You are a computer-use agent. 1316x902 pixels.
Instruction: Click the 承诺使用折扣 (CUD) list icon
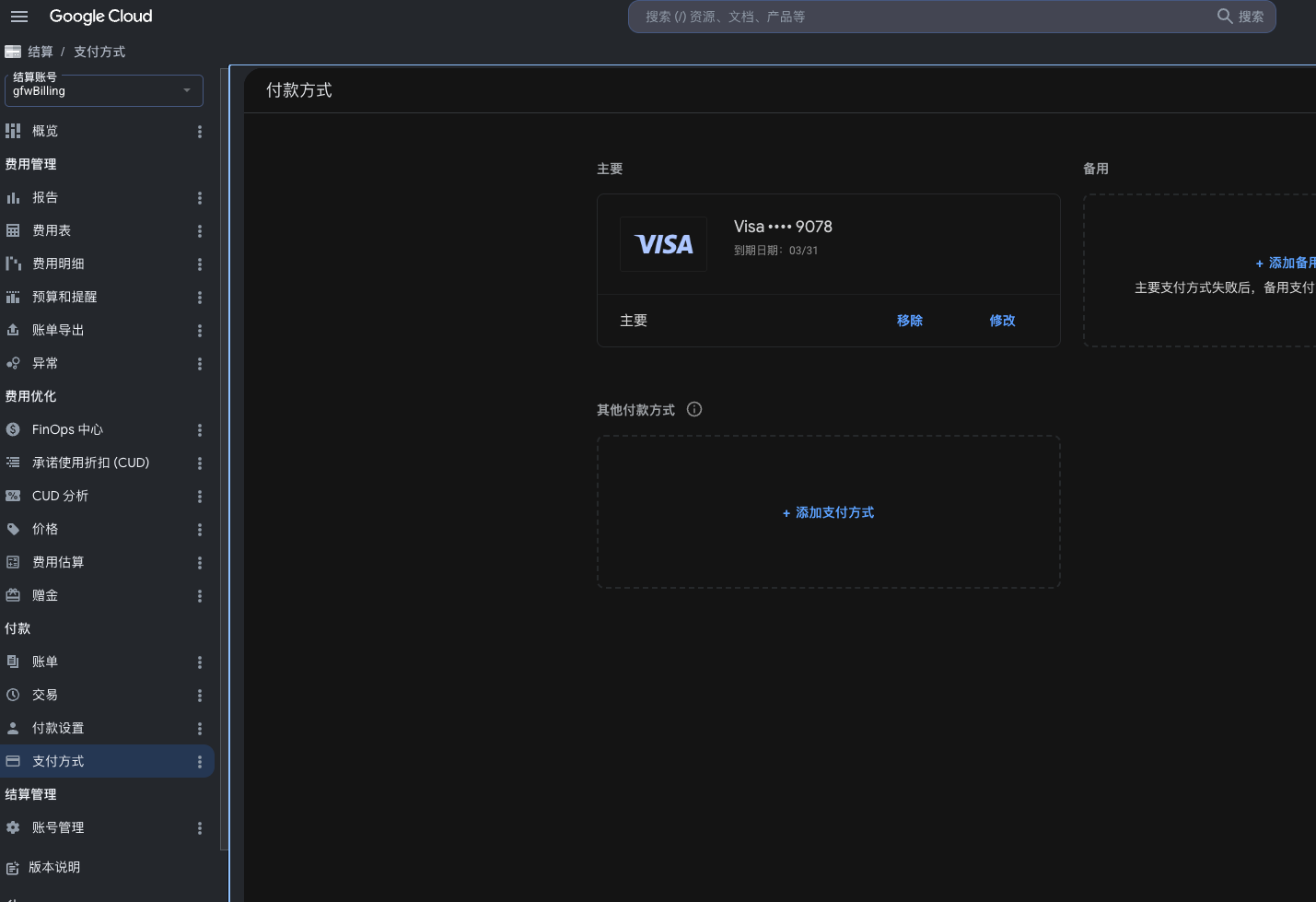pyautogui.click(x=13, y=463)
